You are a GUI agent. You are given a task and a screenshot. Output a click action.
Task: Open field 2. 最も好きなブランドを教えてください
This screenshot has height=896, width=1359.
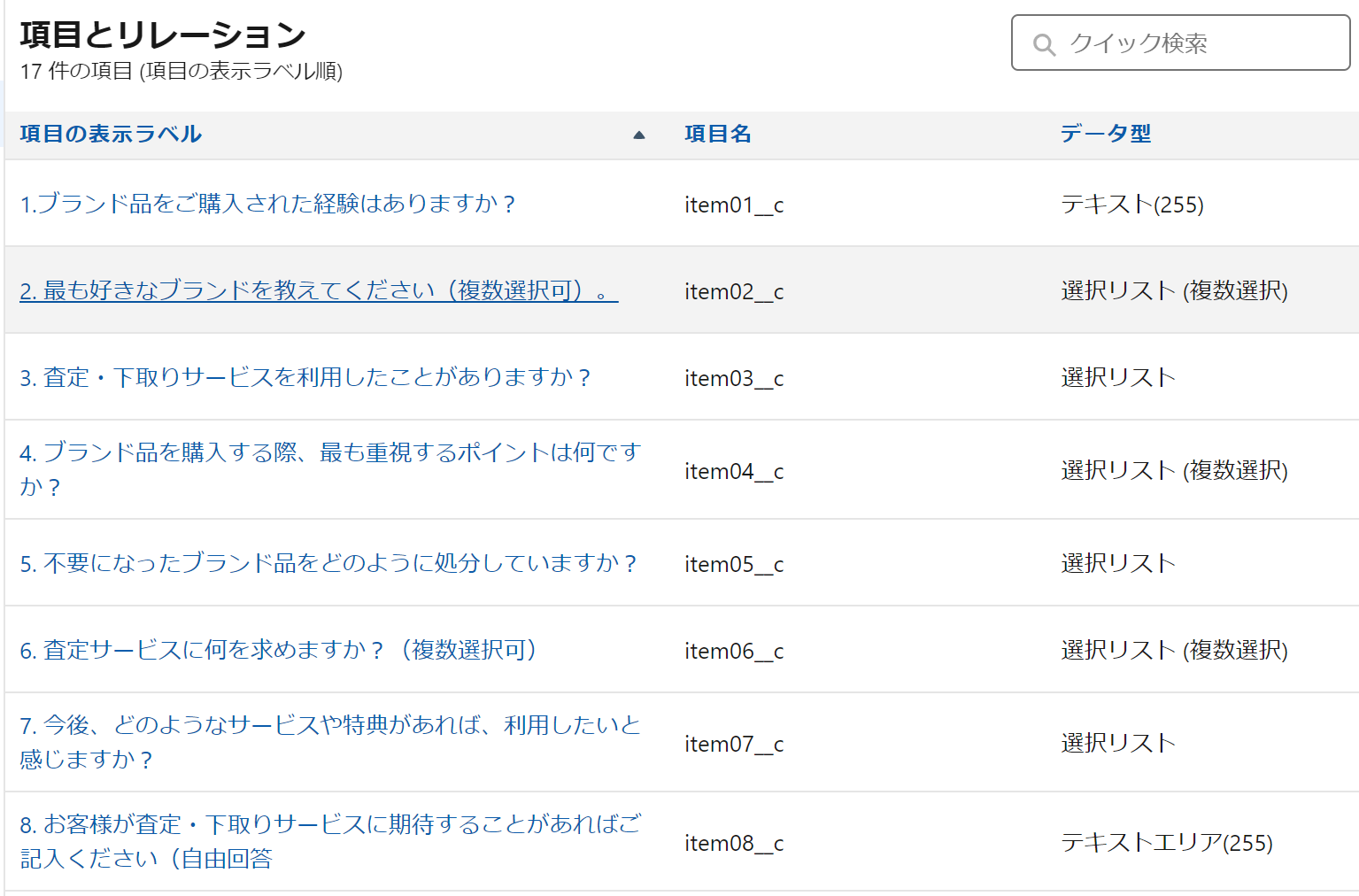(x=318, y=290)
